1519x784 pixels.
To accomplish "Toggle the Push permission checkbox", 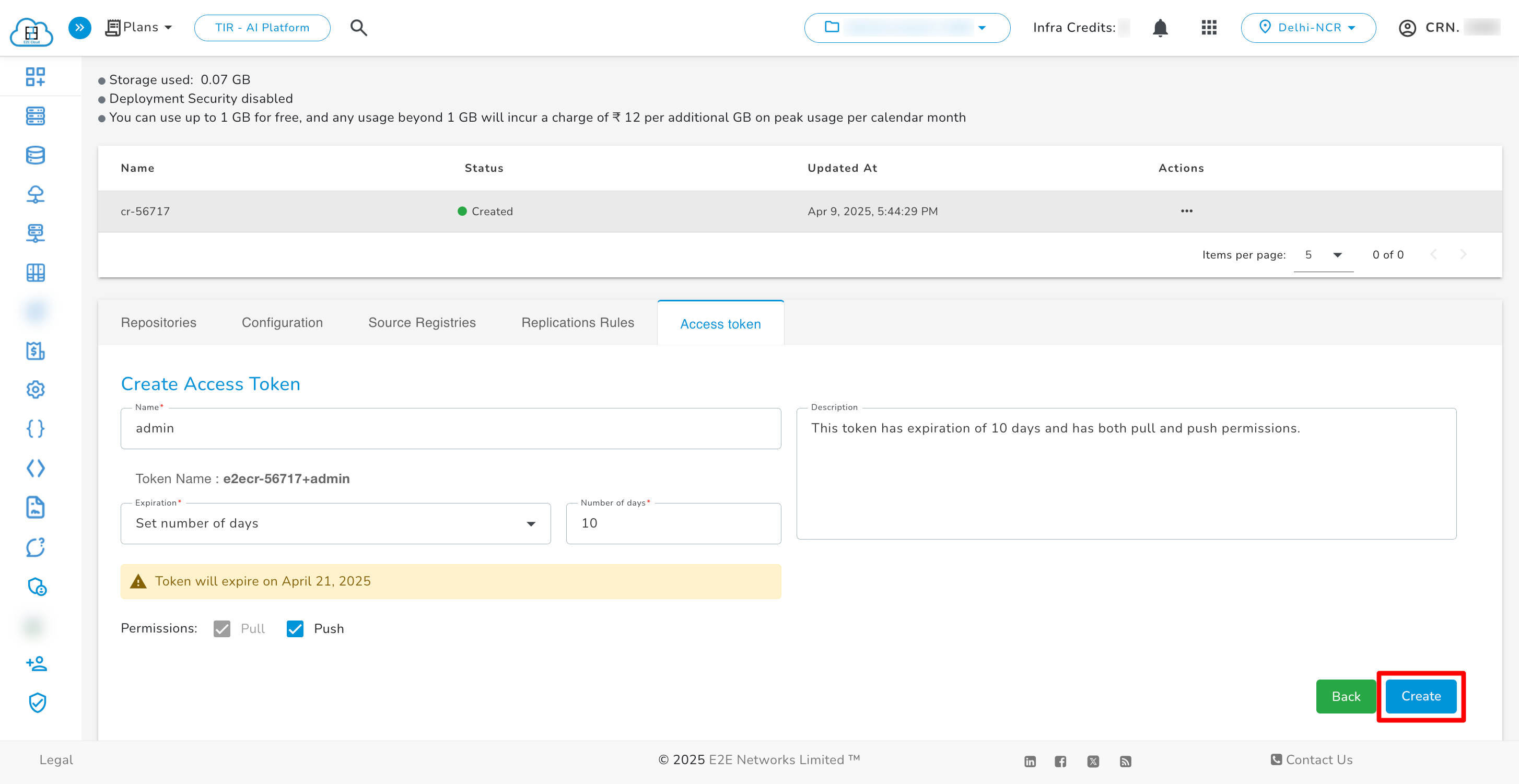I will tap(295, 629).
